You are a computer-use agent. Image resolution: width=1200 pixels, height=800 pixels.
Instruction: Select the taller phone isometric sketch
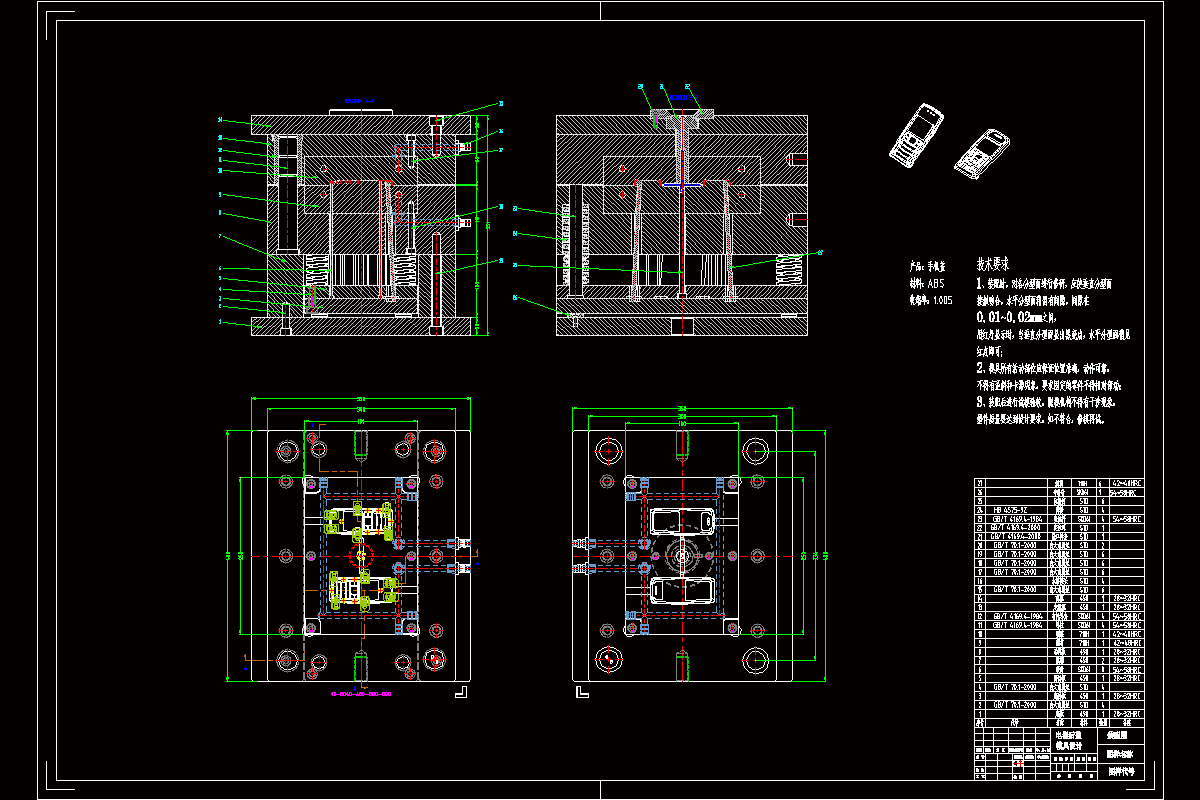pos(916,135)
